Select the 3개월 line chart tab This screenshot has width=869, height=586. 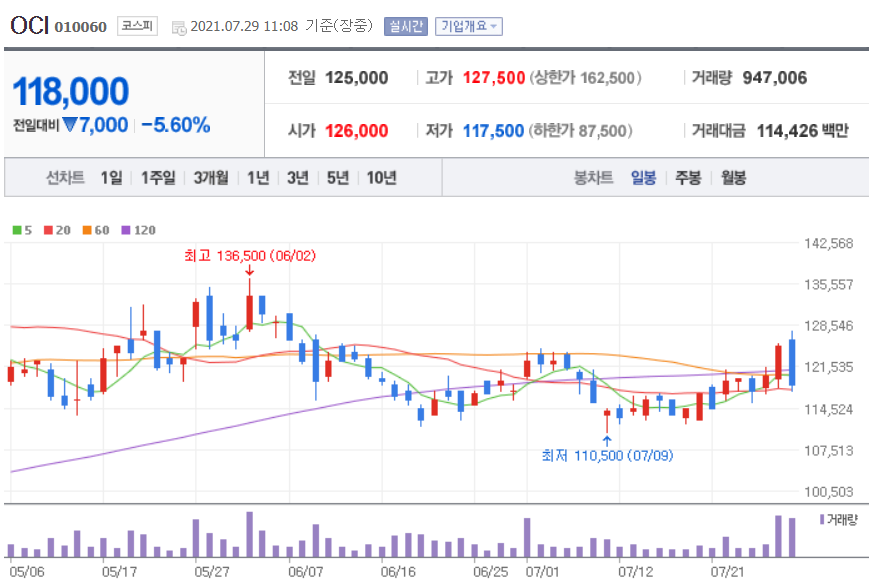[211, 178]
